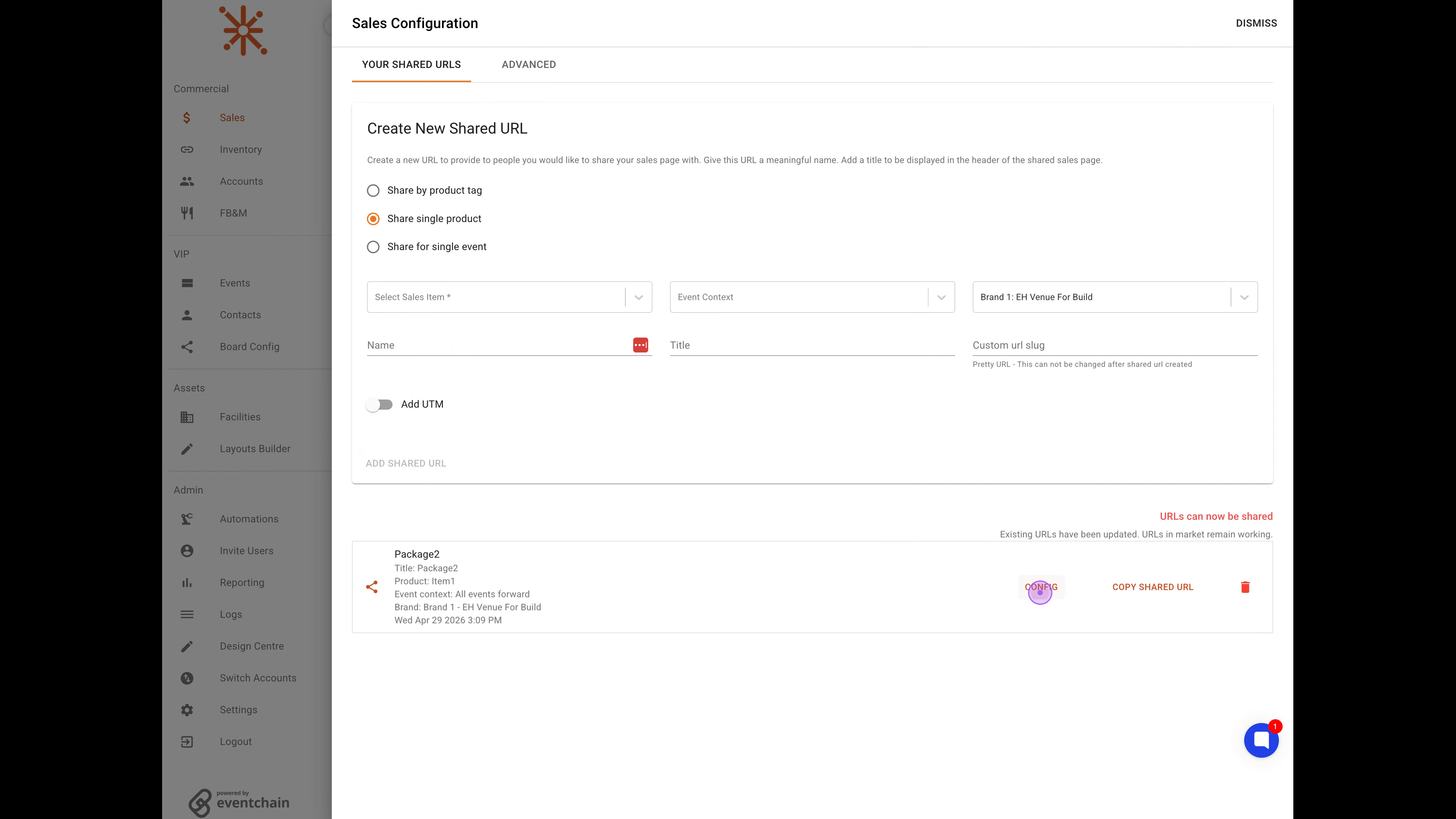Open Design Centre in the sidebar menu
The width and height of the screenshot is (1456, 819).
(251, 646)
